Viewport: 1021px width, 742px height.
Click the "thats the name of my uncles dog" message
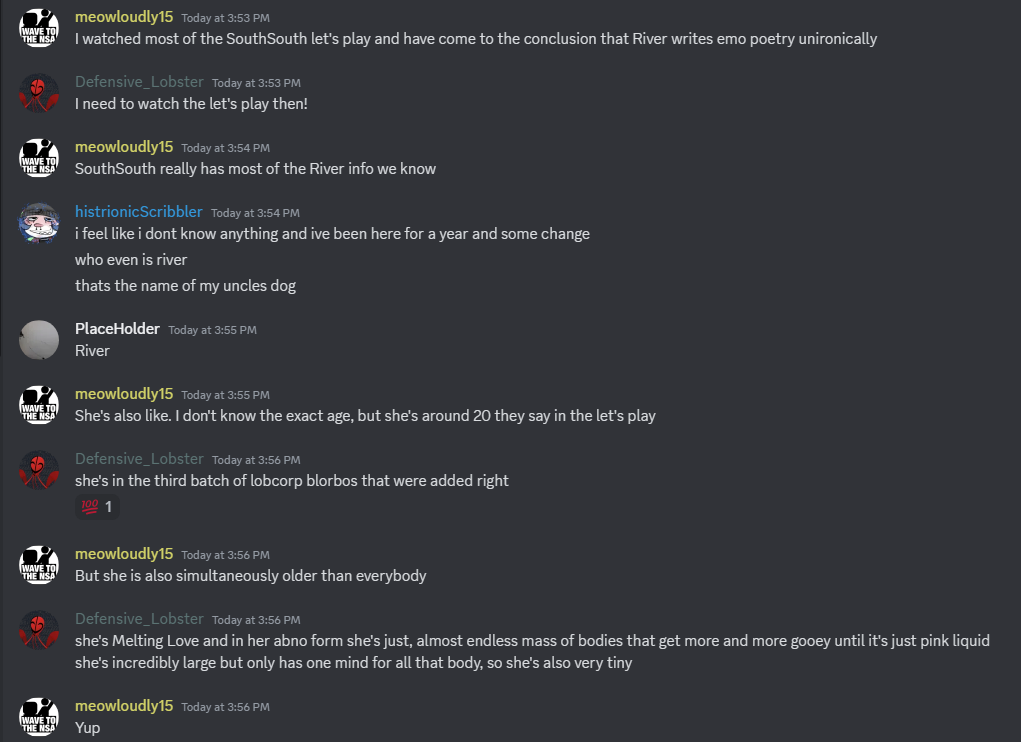tap(185, 286)
